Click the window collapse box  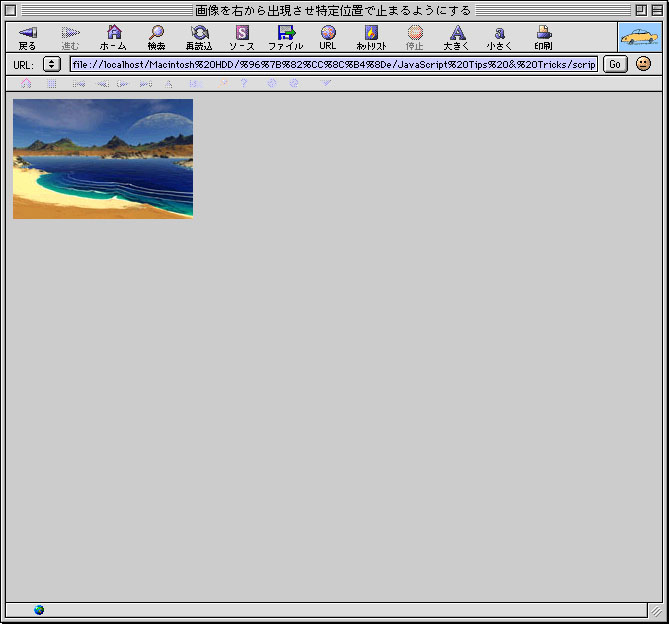click(657, 10)
